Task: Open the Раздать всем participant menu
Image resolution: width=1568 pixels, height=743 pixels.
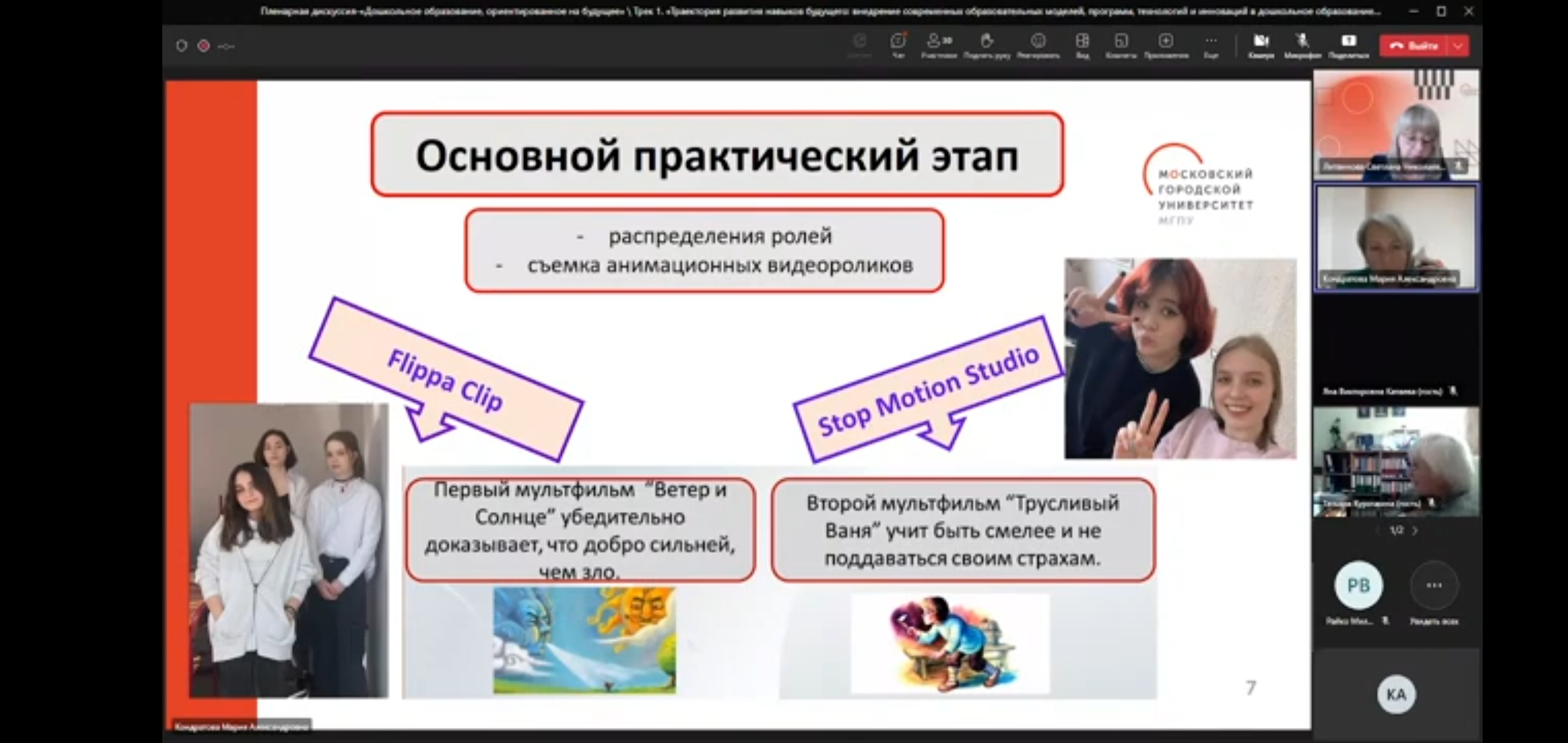Action: tap(1434, 585)
